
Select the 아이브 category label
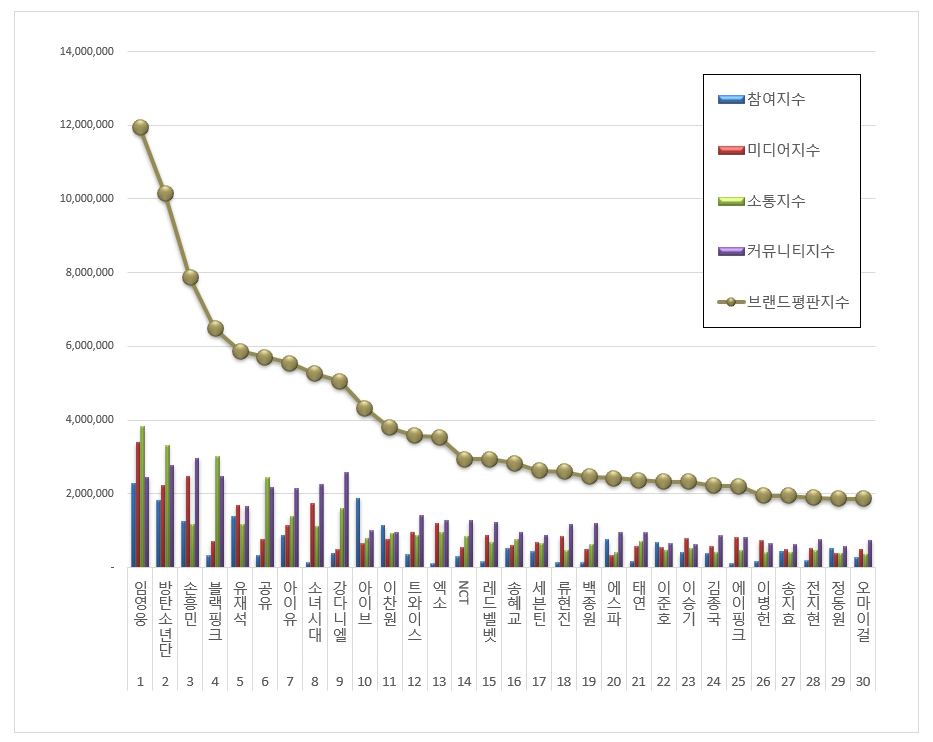pos(365,603)
